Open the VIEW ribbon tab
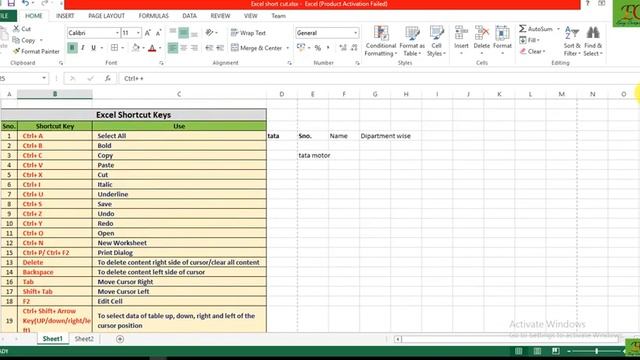Screen dimensions: 640x360 click(x=251, y=16)
